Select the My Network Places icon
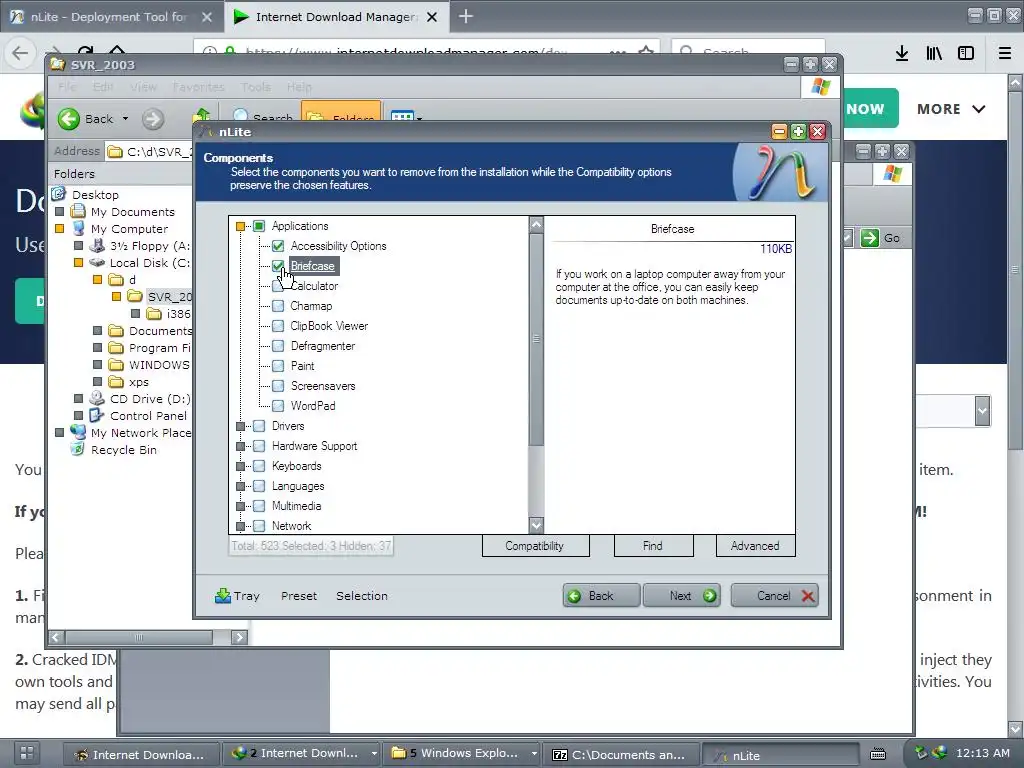 78,432
